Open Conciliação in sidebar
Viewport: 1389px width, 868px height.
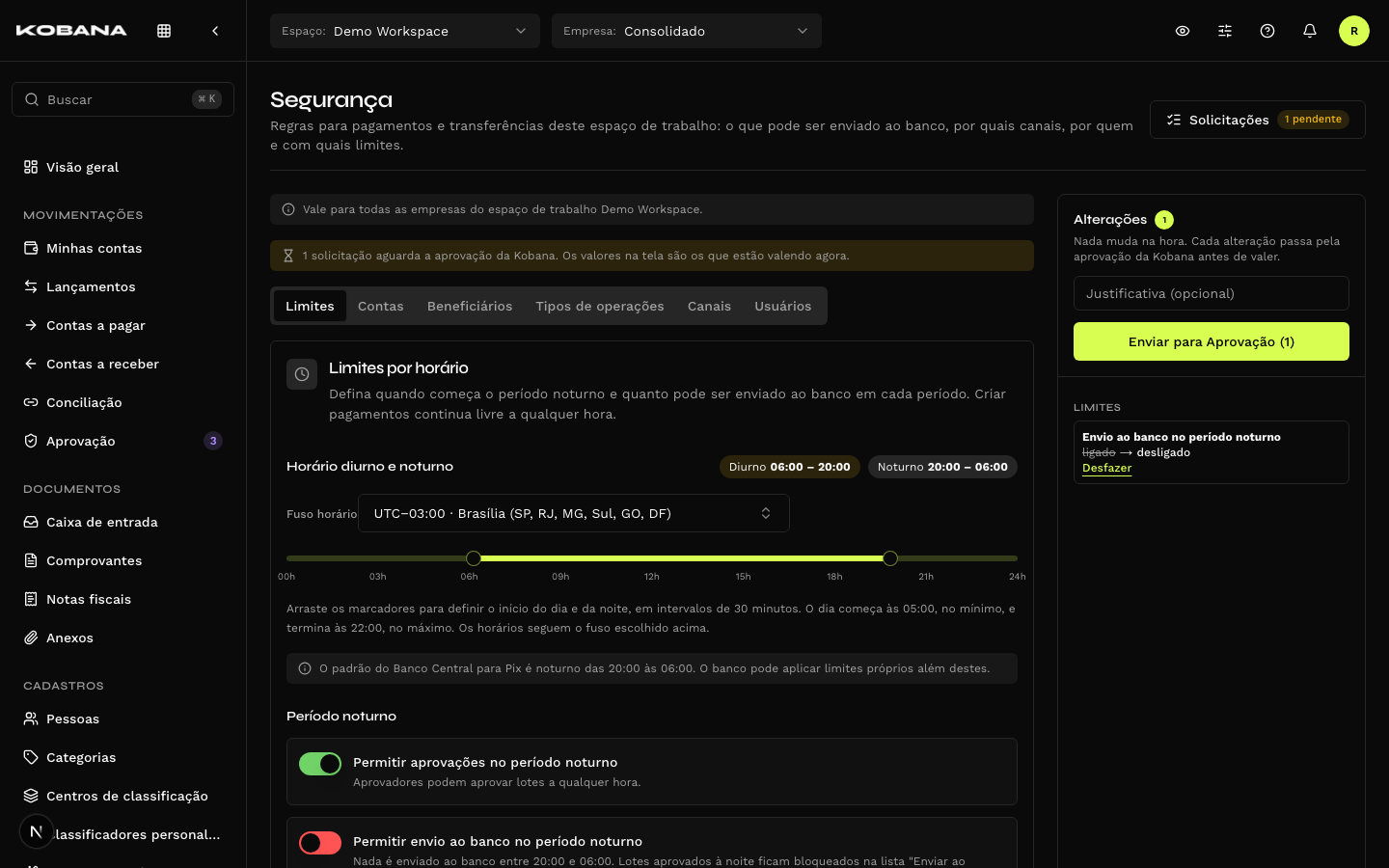click(123, 402)
